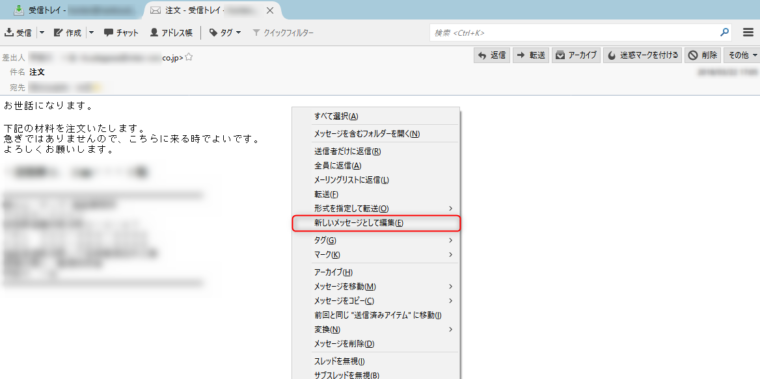
Task: Click the 受信 (Get Messages) toolbar button
Action: [18, 33]
